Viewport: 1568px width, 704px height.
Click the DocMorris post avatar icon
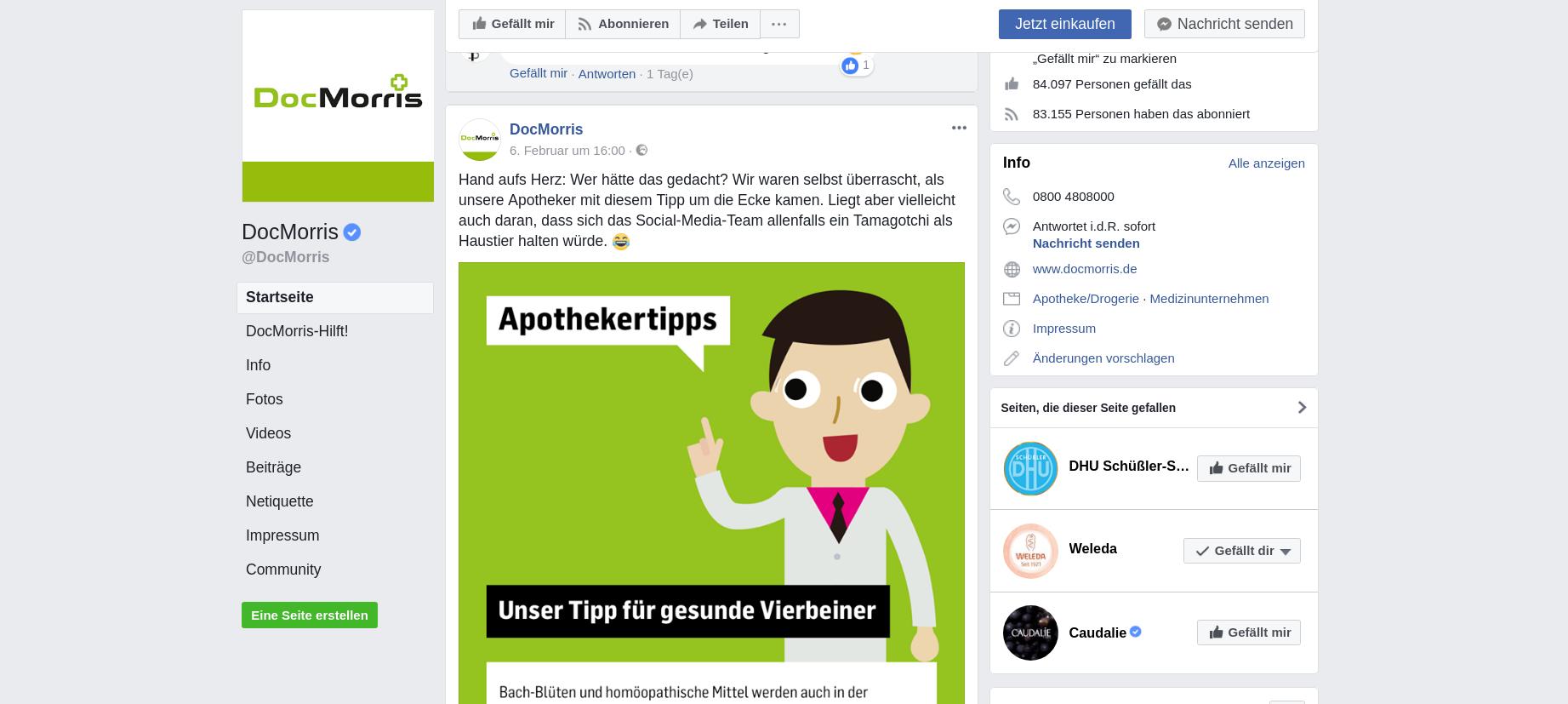coord(480,140)
